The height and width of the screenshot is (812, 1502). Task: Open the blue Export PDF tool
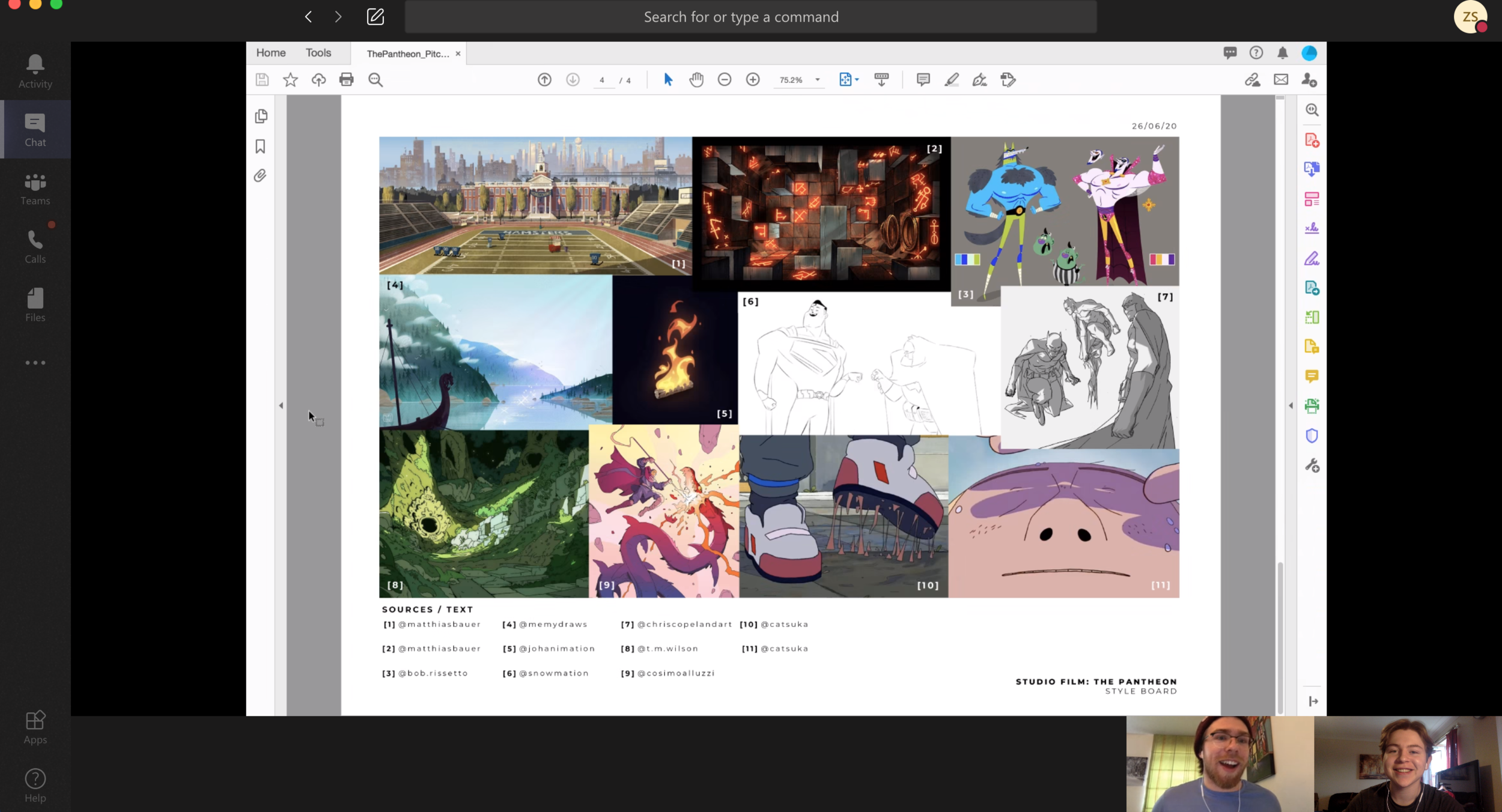click(x=1312, y=169)
